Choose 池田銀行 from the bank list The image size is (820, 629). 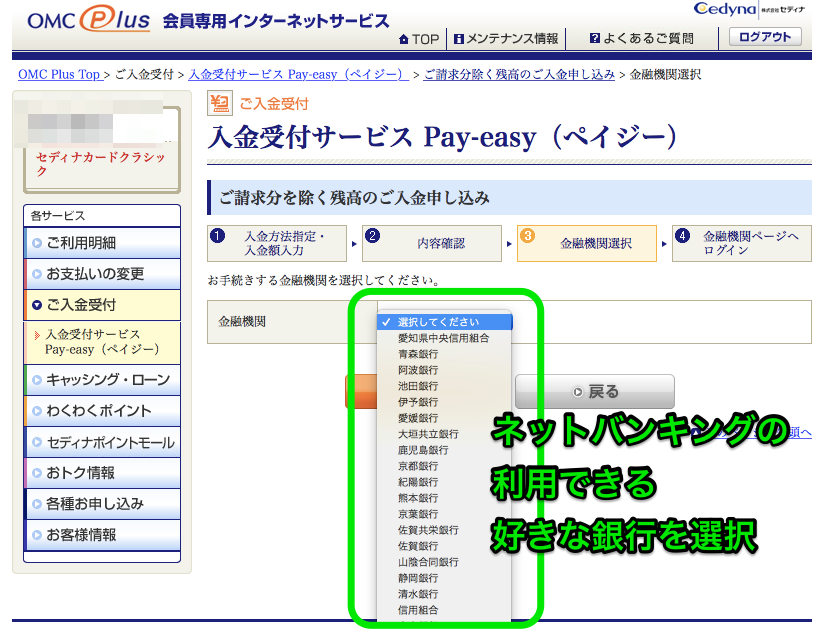pyautogui.click(x=445, y=386)
